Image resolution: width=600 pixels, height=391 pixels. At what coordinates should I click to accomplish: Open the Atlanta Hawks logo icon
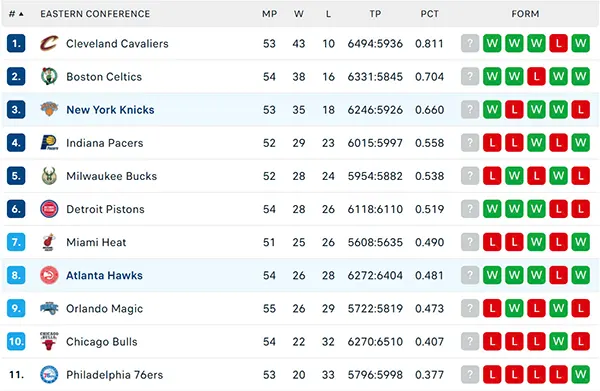coord(49,275)
